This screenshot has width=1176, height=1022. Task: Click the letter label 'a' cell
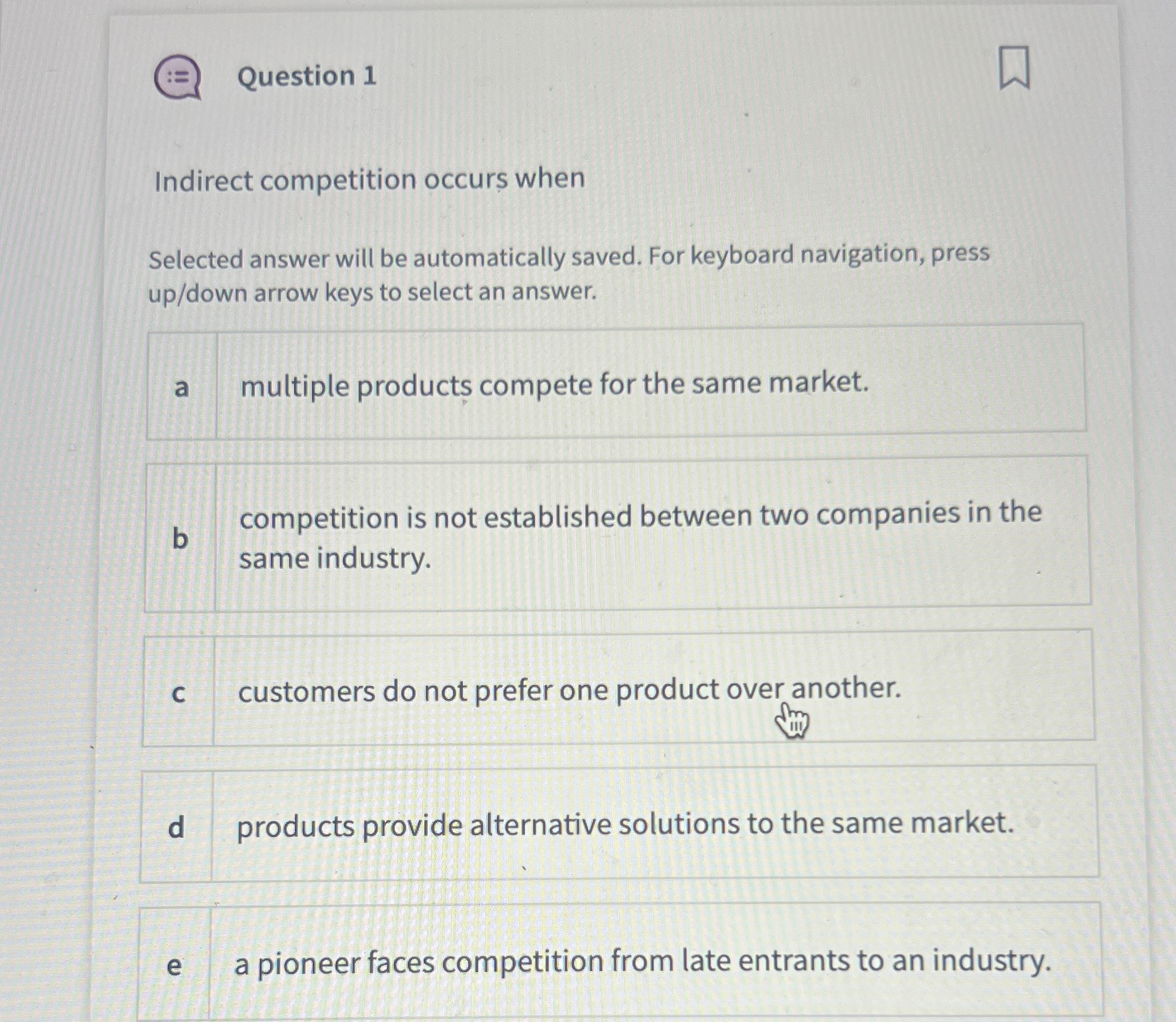[180, 385]
